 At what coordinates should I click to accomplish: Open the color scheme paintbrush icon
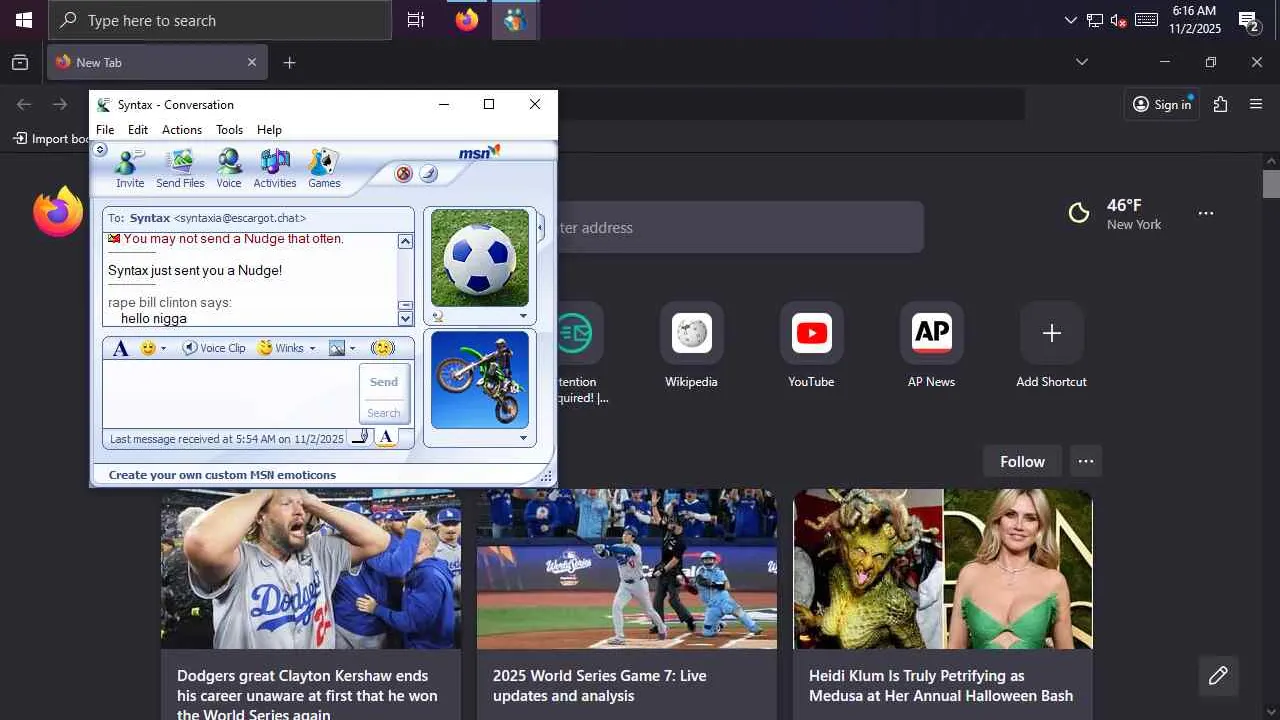click(x=428, y=174)
